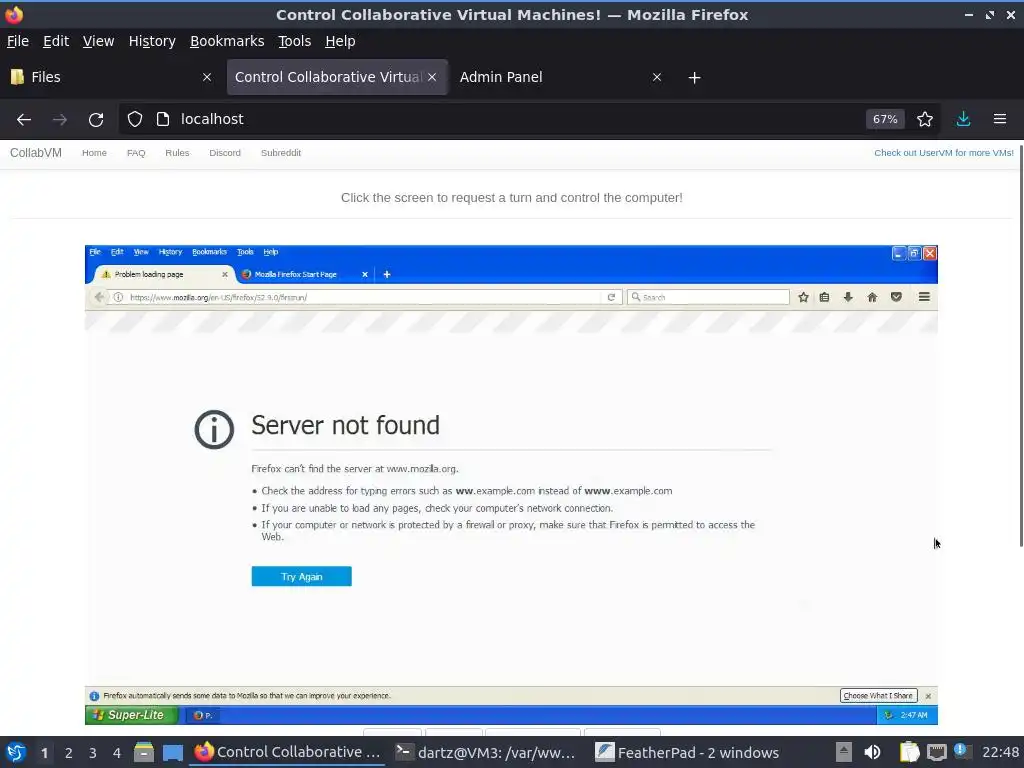
Task: Switch to FeatherPad - 2 windows taskbar entry
Action: click(x=688, y=752)
